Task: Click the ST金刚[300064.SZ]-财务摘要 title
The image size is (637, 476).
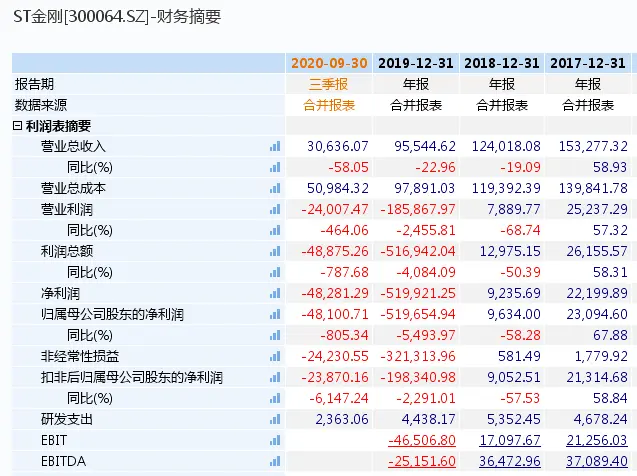Action: pyautogui.click(x=117, y=17)
